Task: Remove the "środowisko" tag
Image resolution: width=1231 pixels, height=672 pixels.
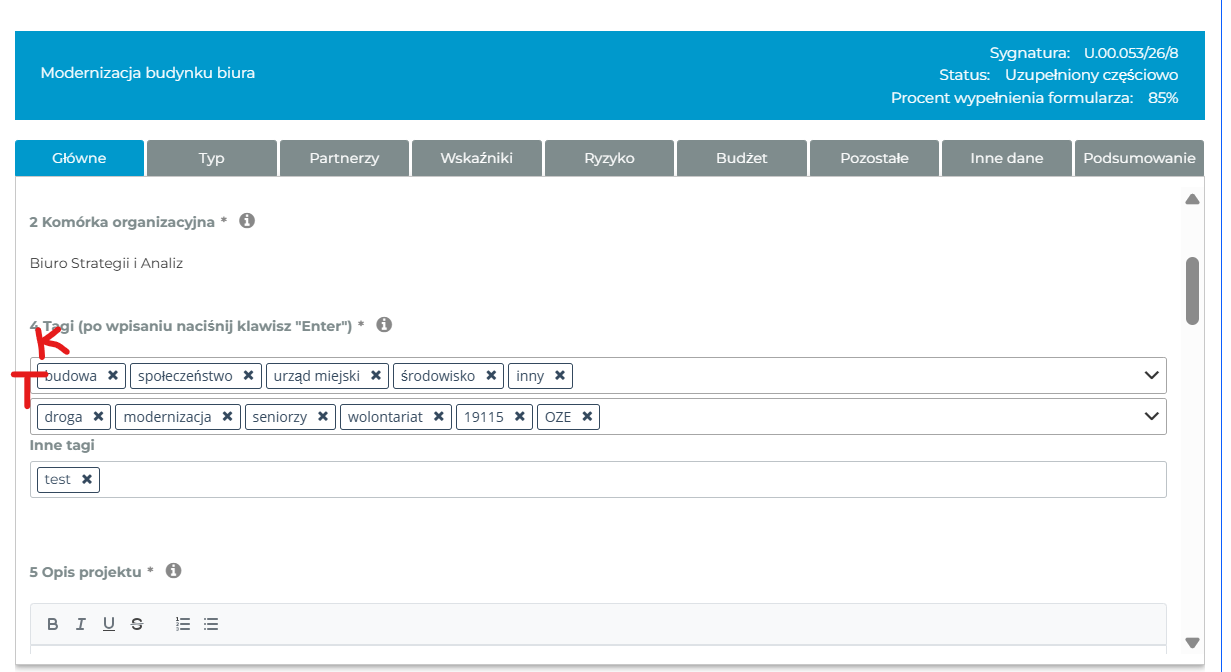Action: pyautogui.click(x=491, y=376)
